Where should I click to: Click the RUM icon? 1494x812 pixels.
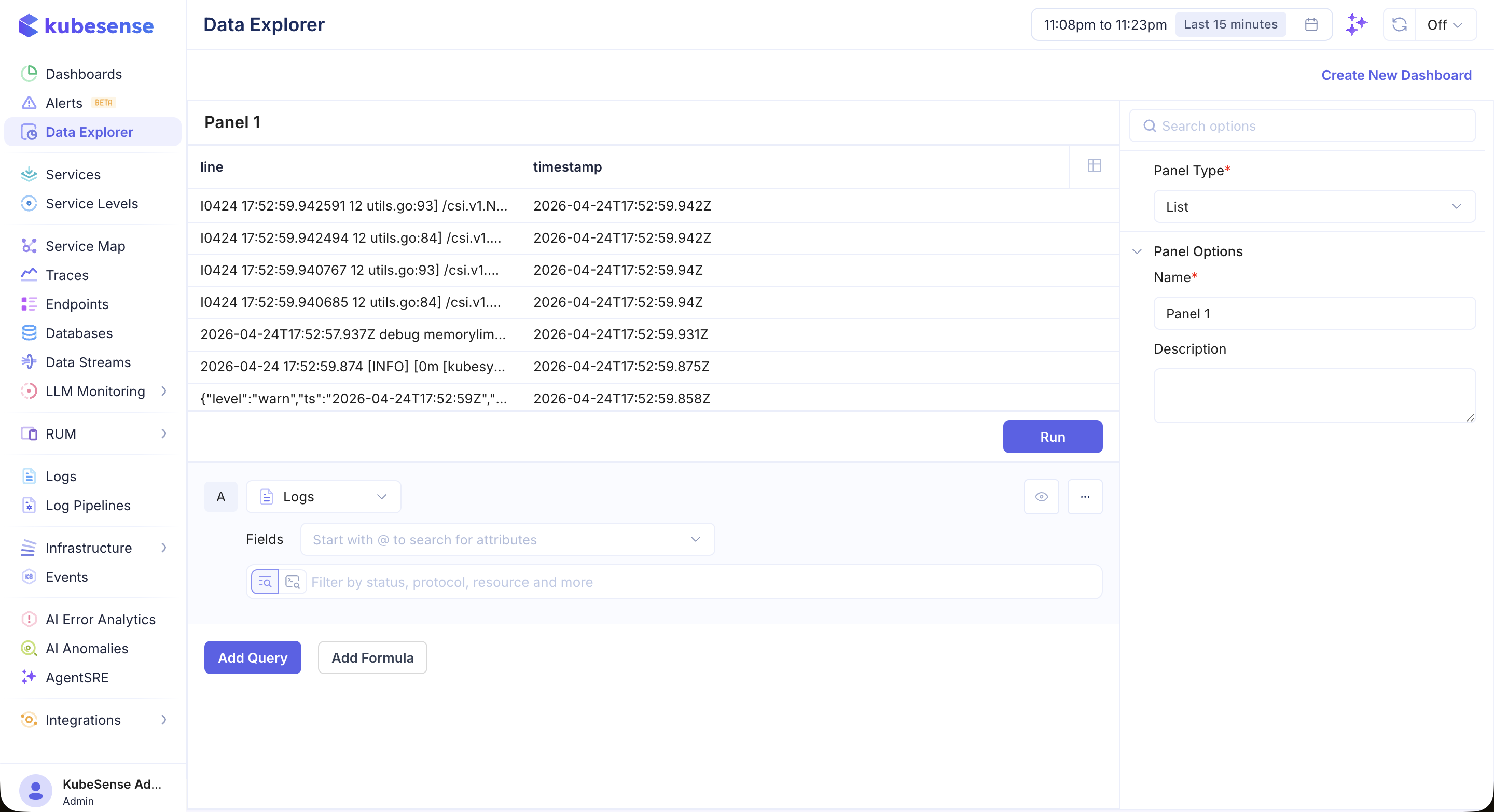click(29, 433)
